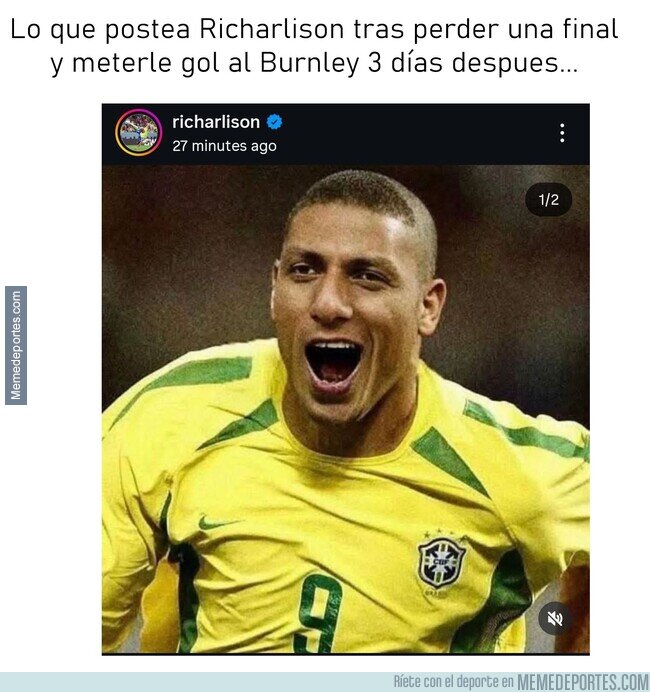Open the richarlison username profile link
The image size is (650, 692).
[x=216, y=122]
